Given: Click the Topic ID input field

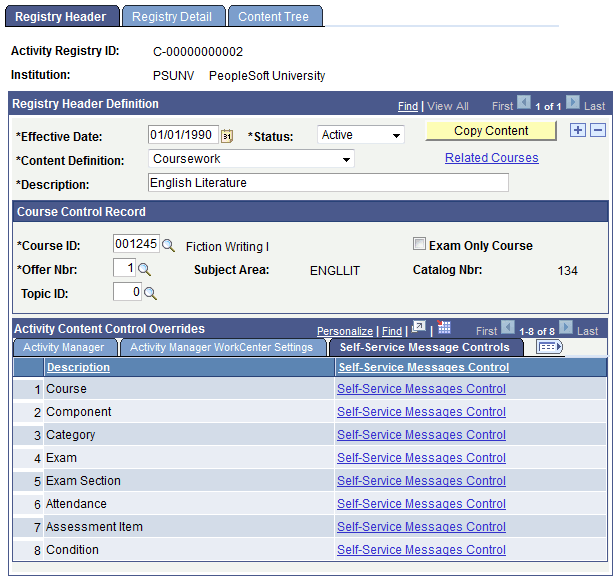Looking at the screenshot, I should pos(127,291).
